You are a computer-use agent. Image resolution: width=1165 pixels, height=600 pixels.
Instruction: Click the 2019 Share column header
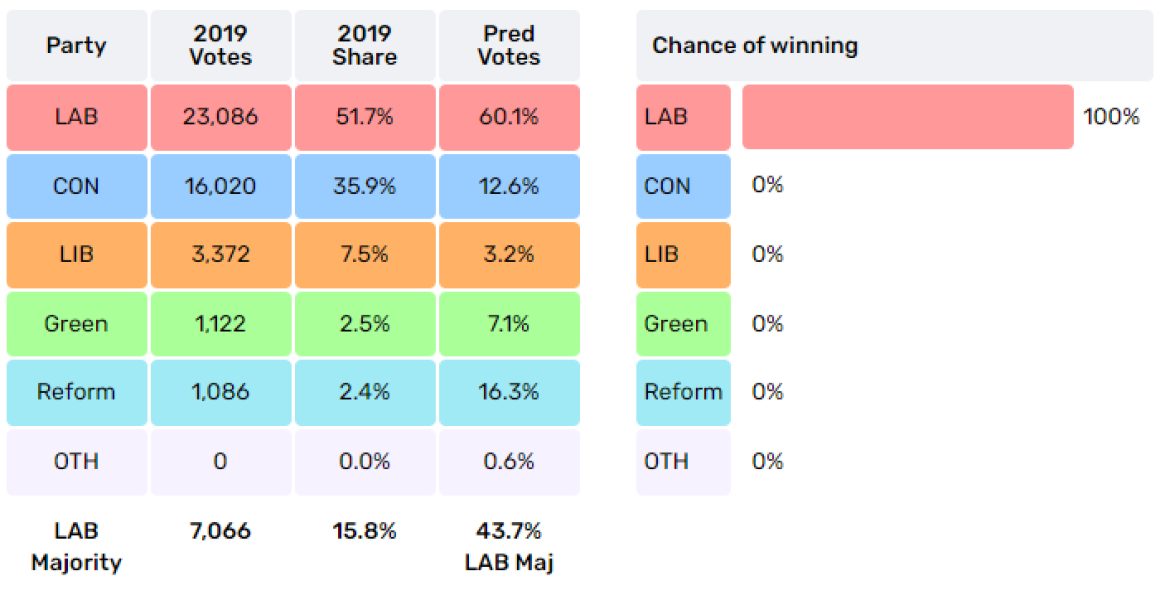(365, 46)
